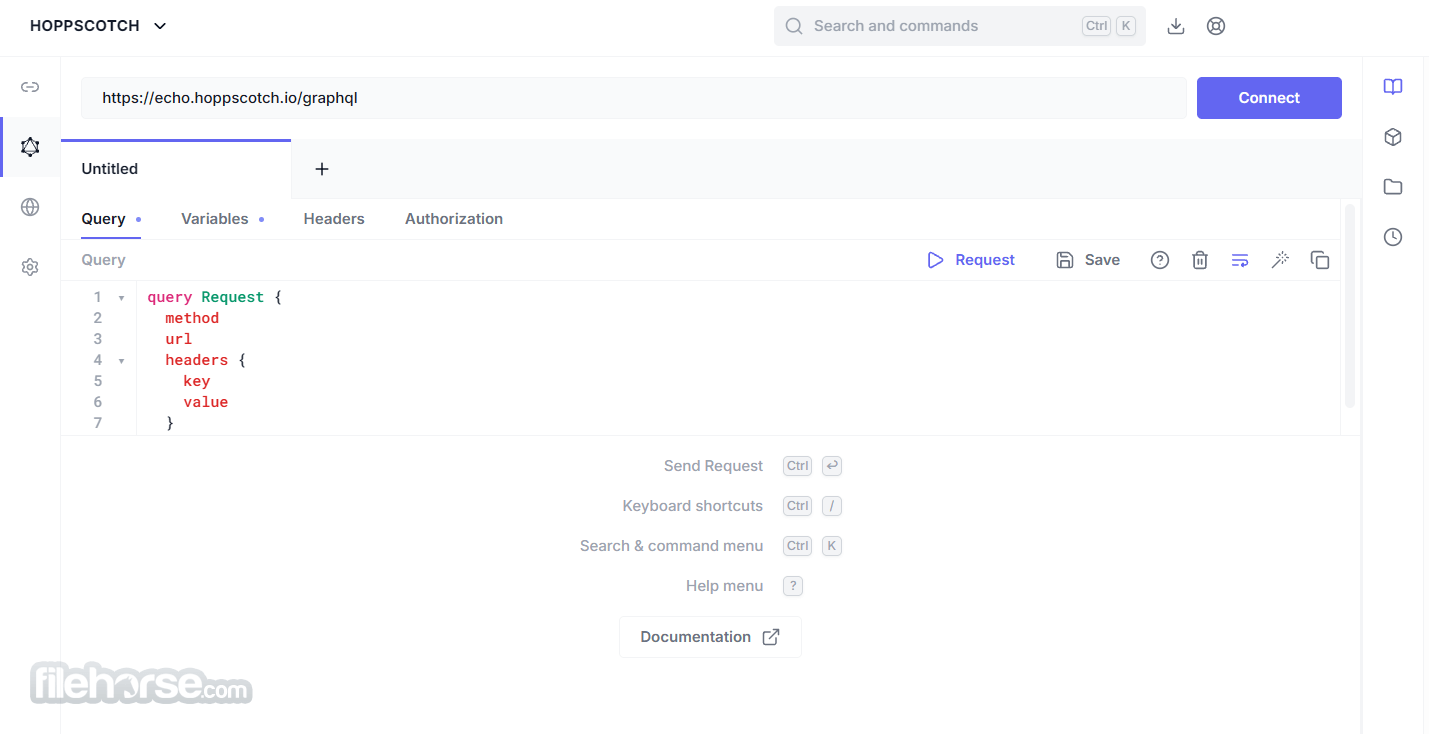Screen dimensions: 1429x734
Task: Open the History clock icon
Action: click(1393, 237)
